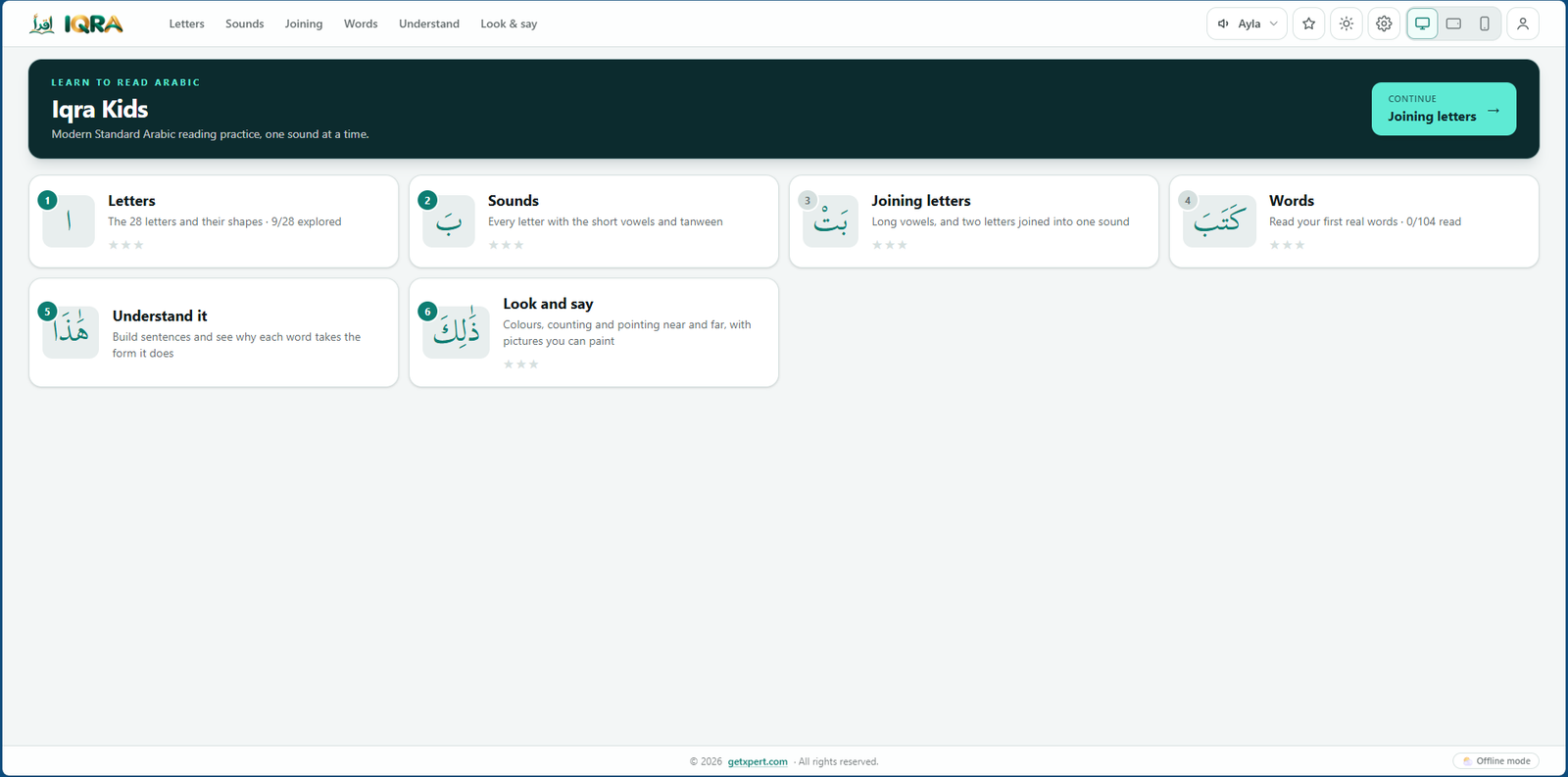The width and height of the screenshot is (1568, 777).
Task: Click the IQRA logo in the header
Action: [x=76, y=24]
